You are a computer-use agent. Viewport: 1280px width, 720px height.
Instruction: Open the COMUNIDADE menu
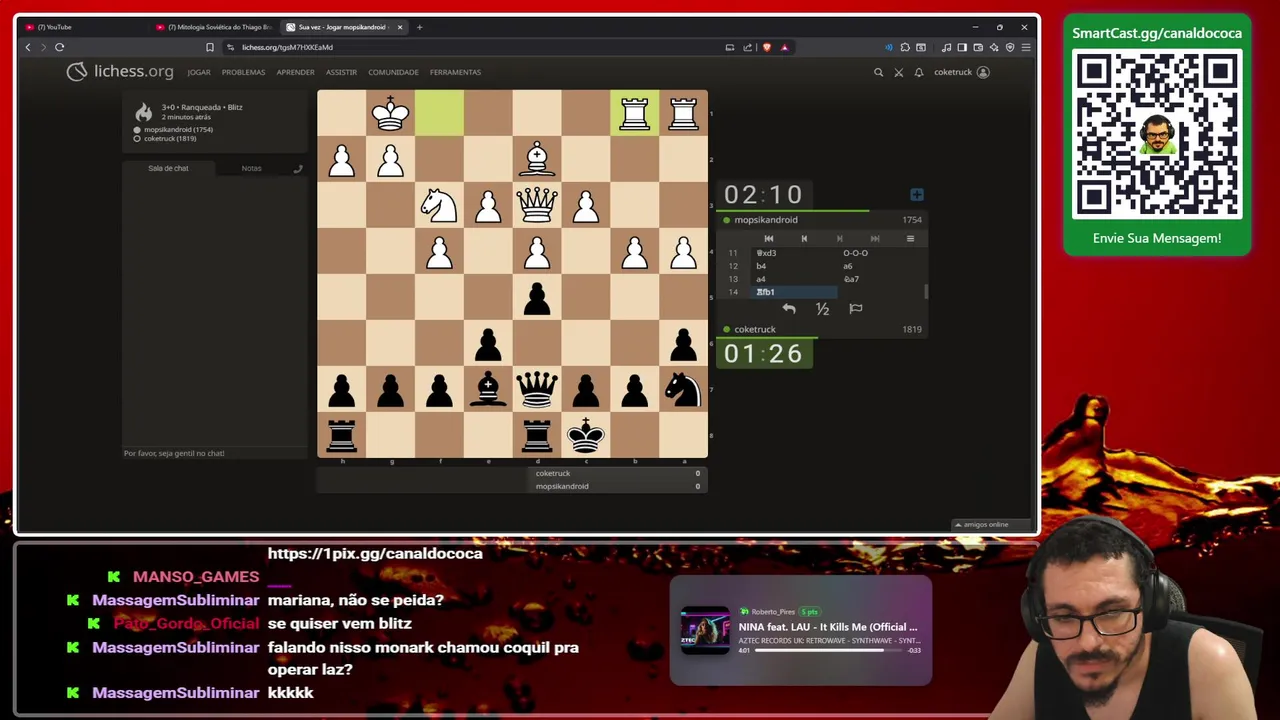click(x=393, y=72)
